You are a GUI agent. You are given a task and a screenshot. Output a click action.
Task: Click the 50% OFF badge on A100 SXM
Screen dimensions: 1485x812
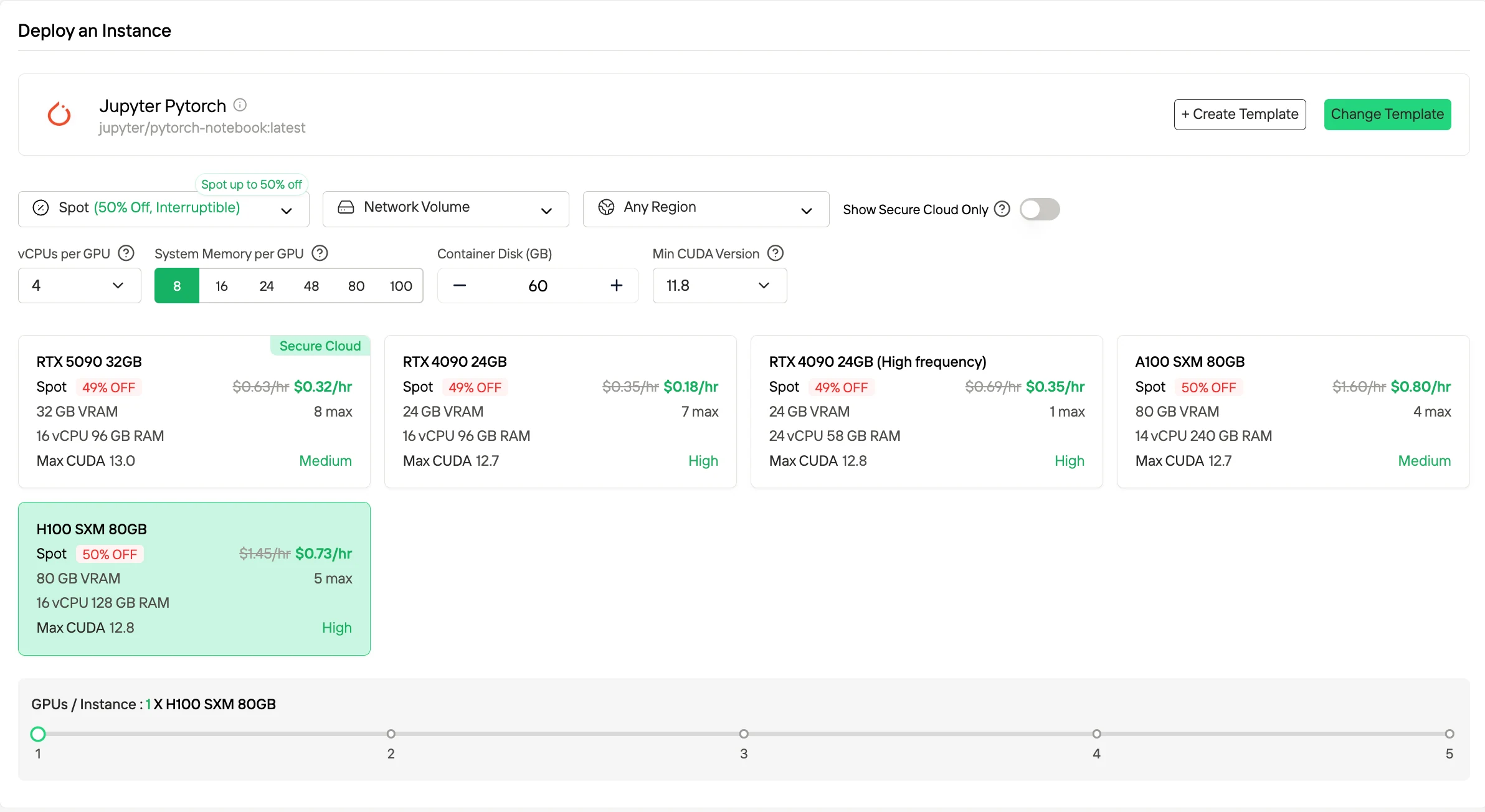(1208, 387)
